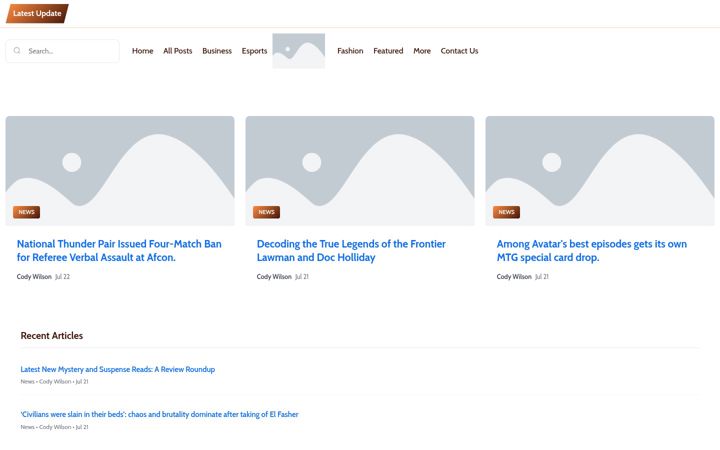720x450 pixels.
Task: Open Among Avatar's best episodes headline
Action: pos(592,251)
